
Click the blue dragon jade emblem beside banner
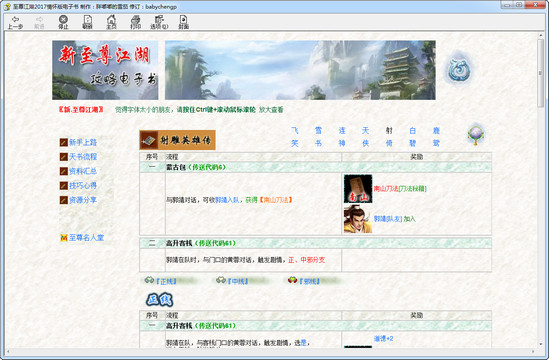click(459, 69)
